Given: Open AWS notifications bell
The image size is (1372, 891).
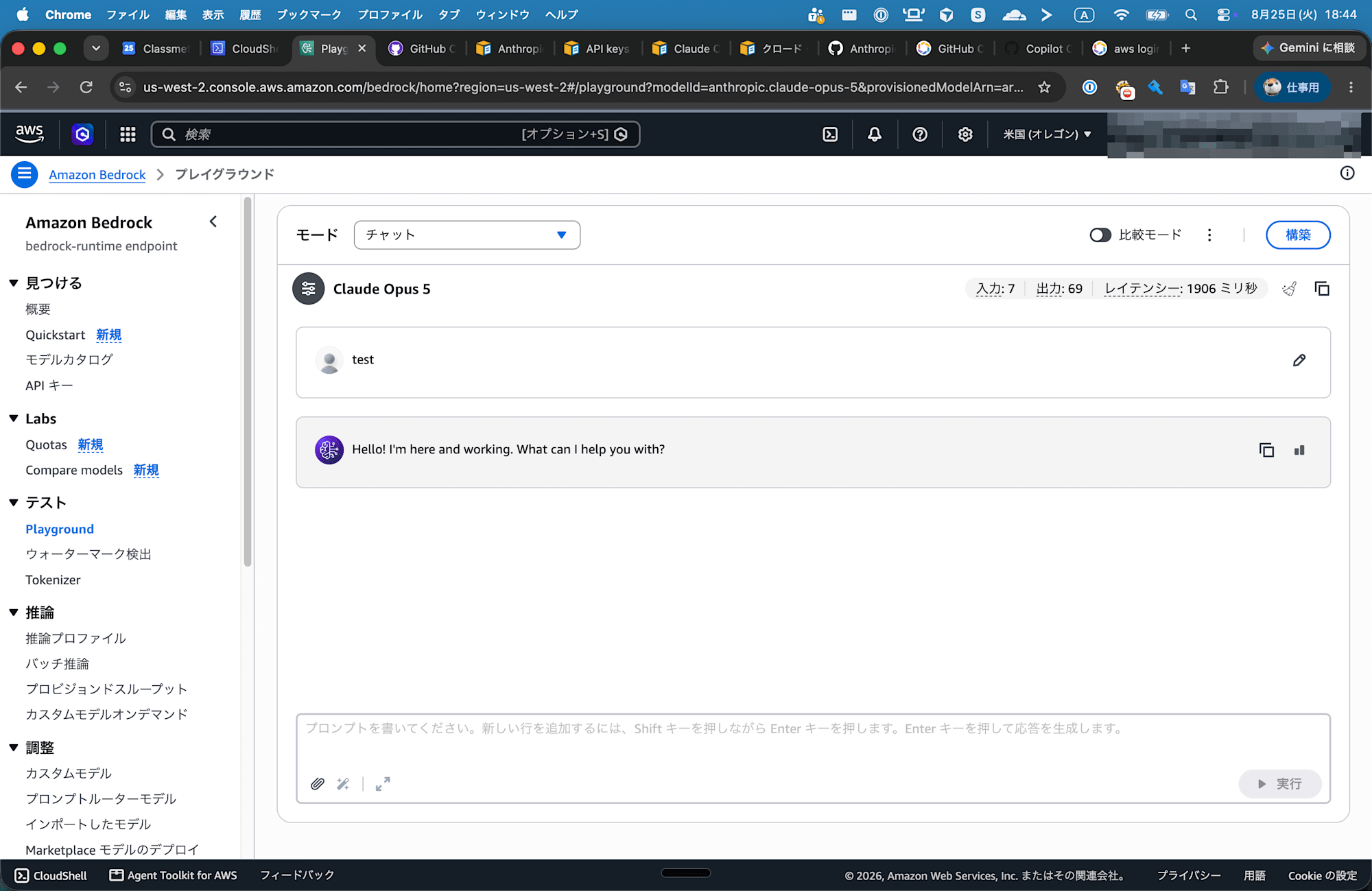Looking at the screenshot, I should click(875, 134).
